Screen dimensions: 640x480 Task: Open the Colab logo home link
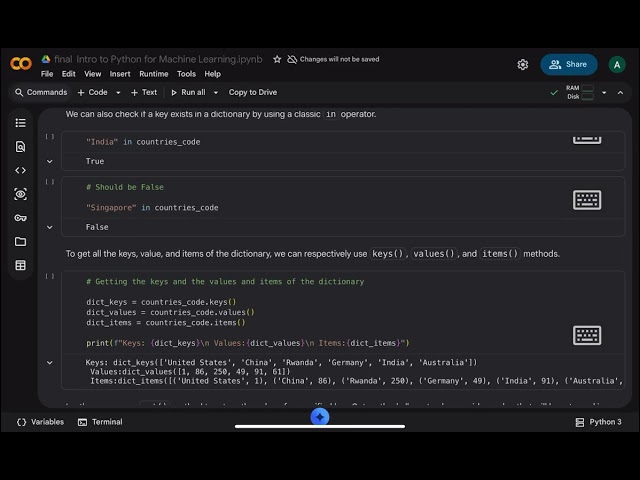[21, 64]
